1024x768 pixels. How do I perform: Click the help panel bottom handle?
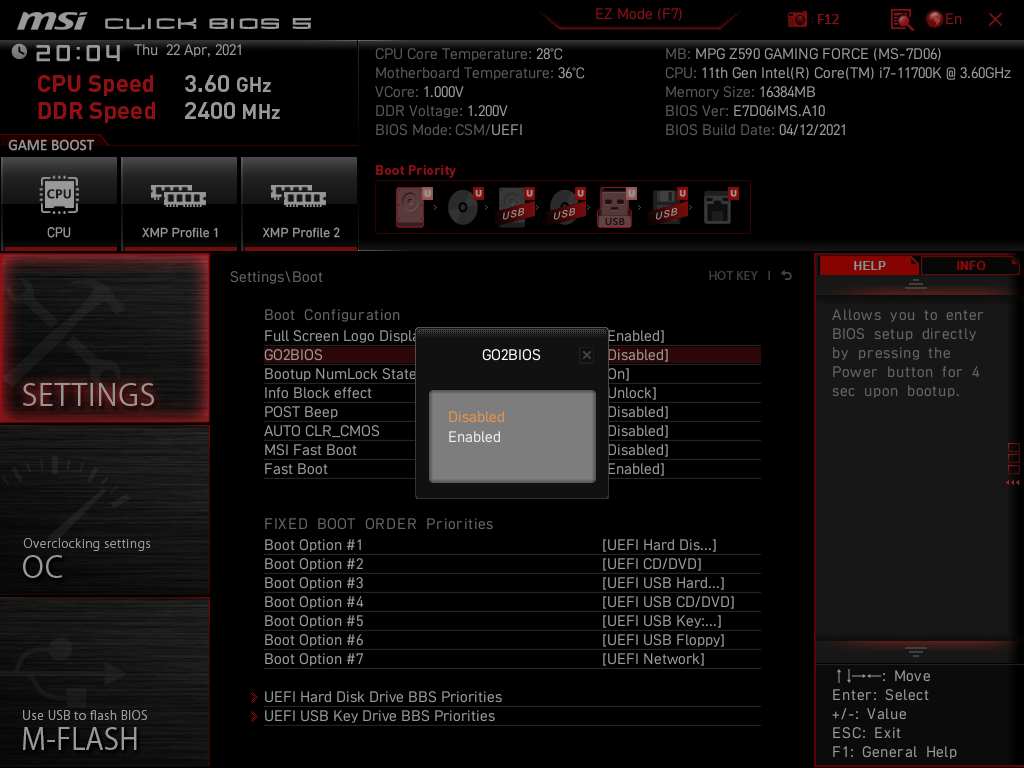tap(916, 652)
